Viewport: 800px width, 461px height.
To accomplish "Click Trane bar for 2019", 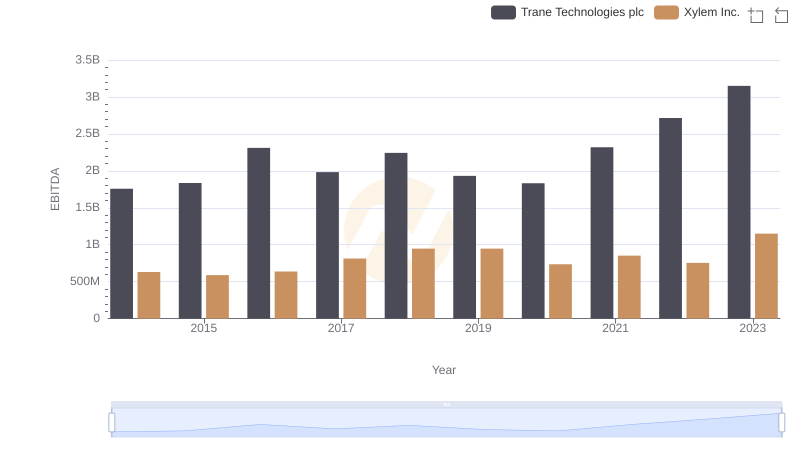I will pyautogui.click(x=465, y=247).
